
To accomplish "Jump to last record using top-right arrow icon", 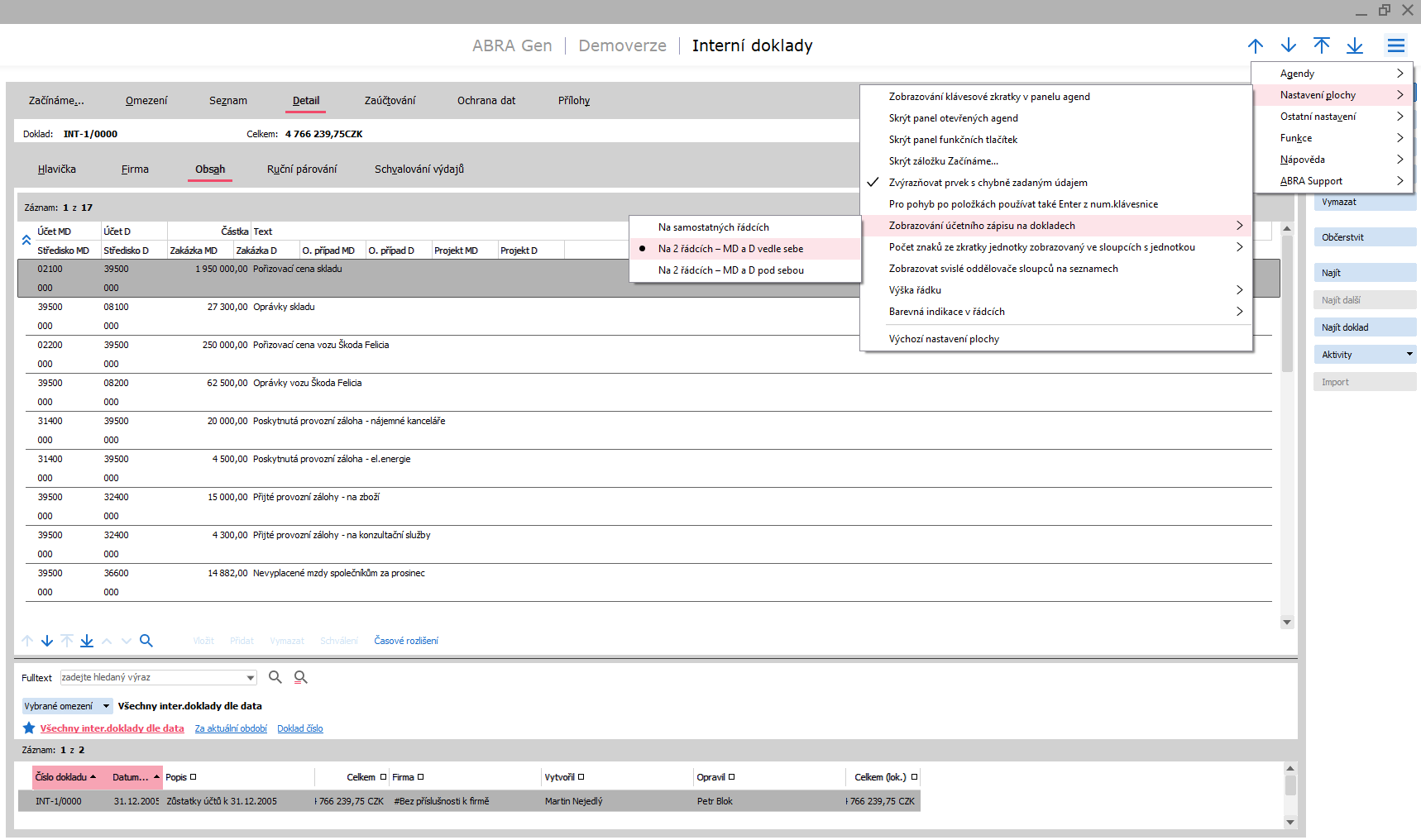I will pos(1354,45).
